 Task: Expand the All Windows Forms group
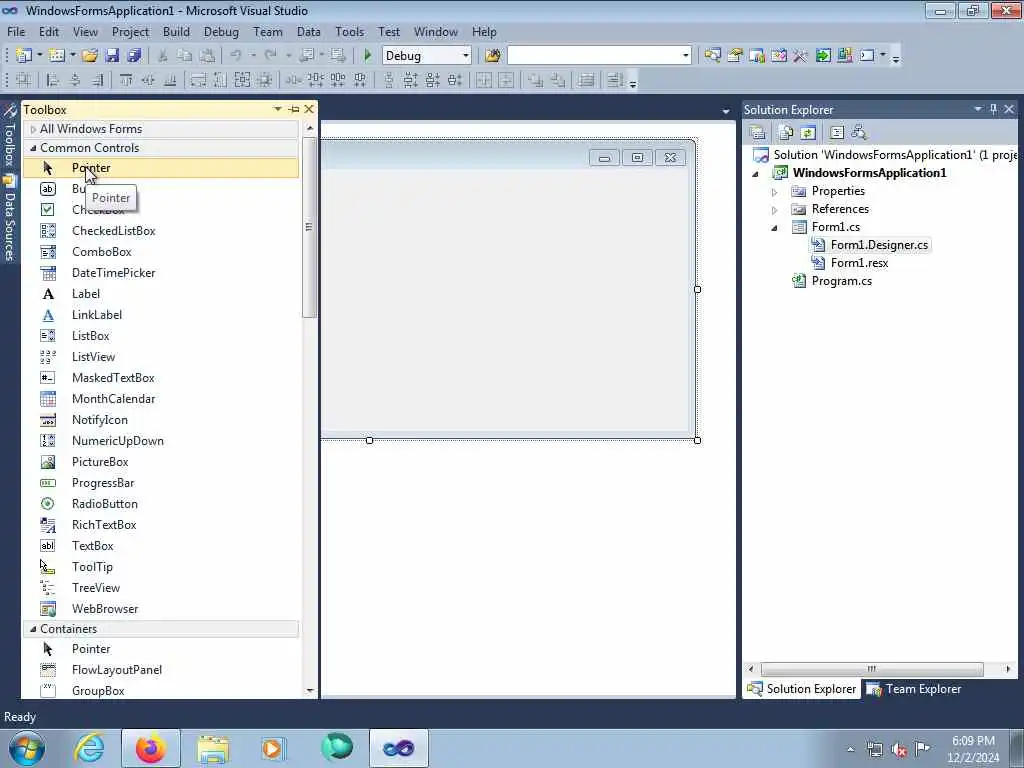[x=33, y=129]
